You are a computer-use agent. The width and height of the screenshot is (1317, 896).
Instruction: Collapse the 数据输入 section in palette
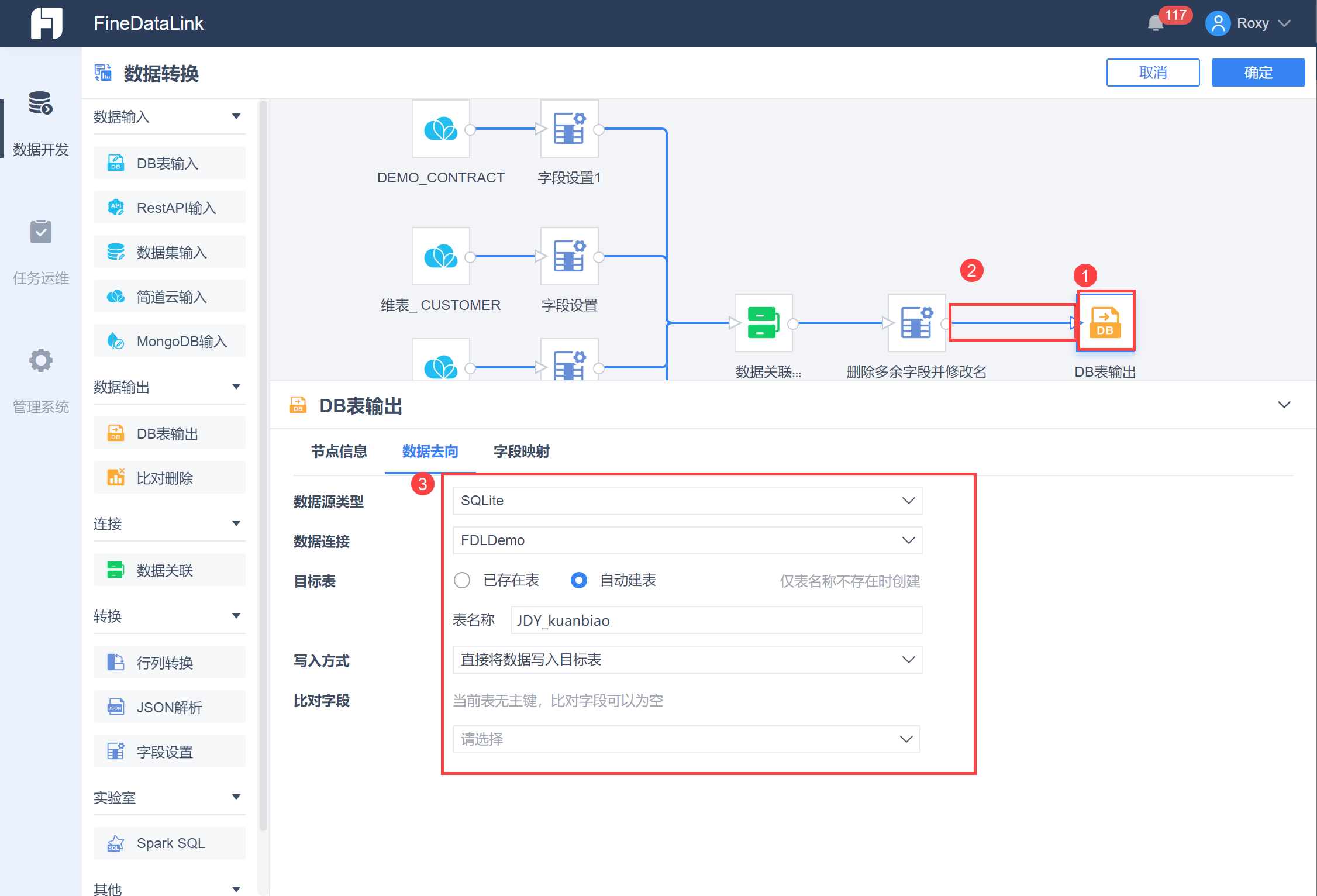tap(236, 116)
